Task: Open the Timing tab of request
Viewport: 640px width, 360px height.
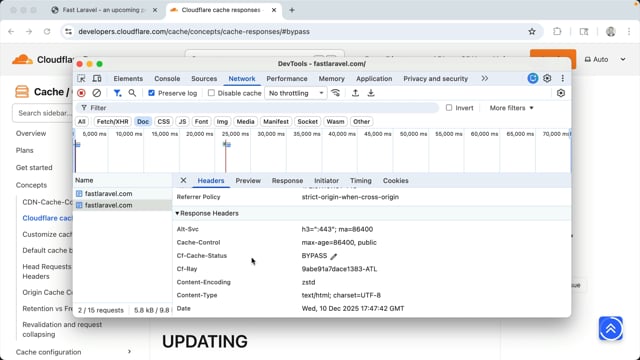Action: pos(361,180)
